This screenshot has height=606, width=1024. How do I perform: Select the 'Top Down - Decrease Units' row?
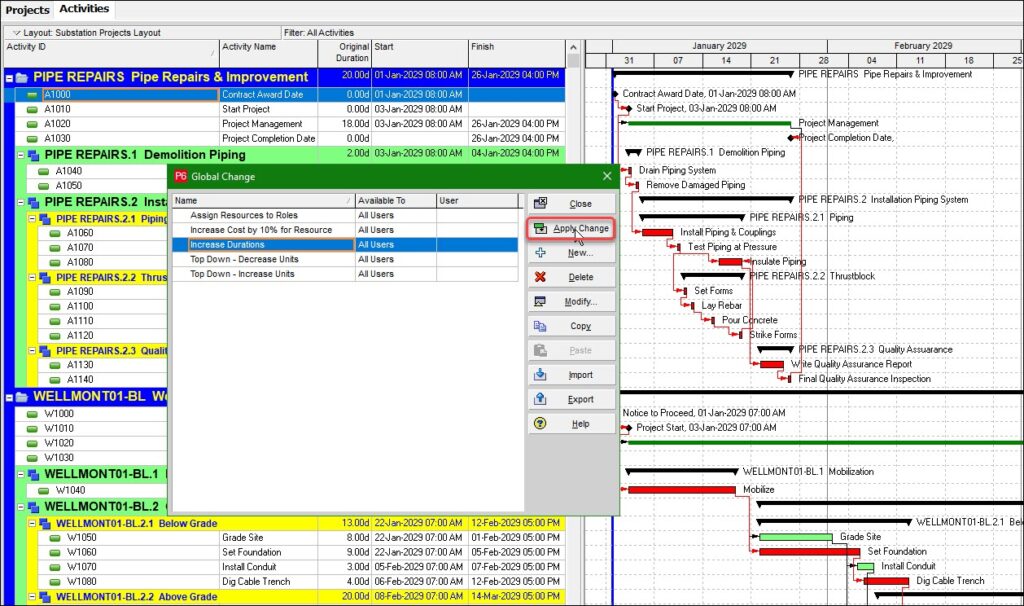[x=244, y=259]
